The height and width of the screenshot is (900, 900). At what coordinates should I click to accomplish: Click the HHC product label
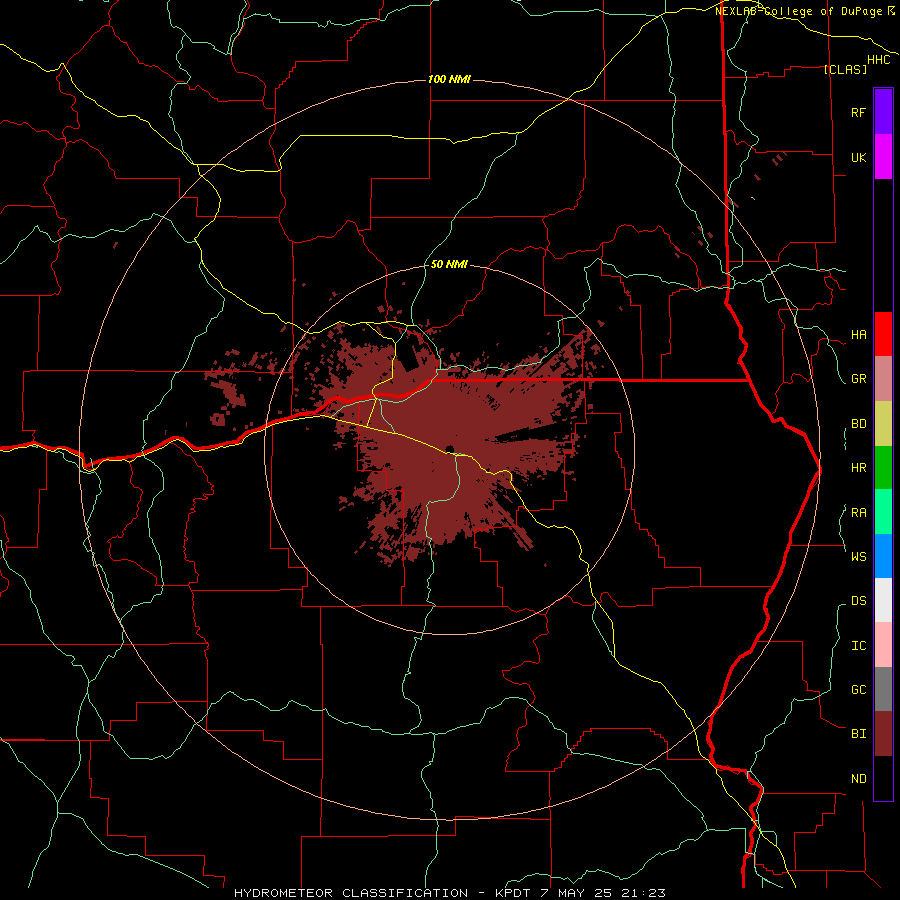pyautogui.click(x=878, y=60)
